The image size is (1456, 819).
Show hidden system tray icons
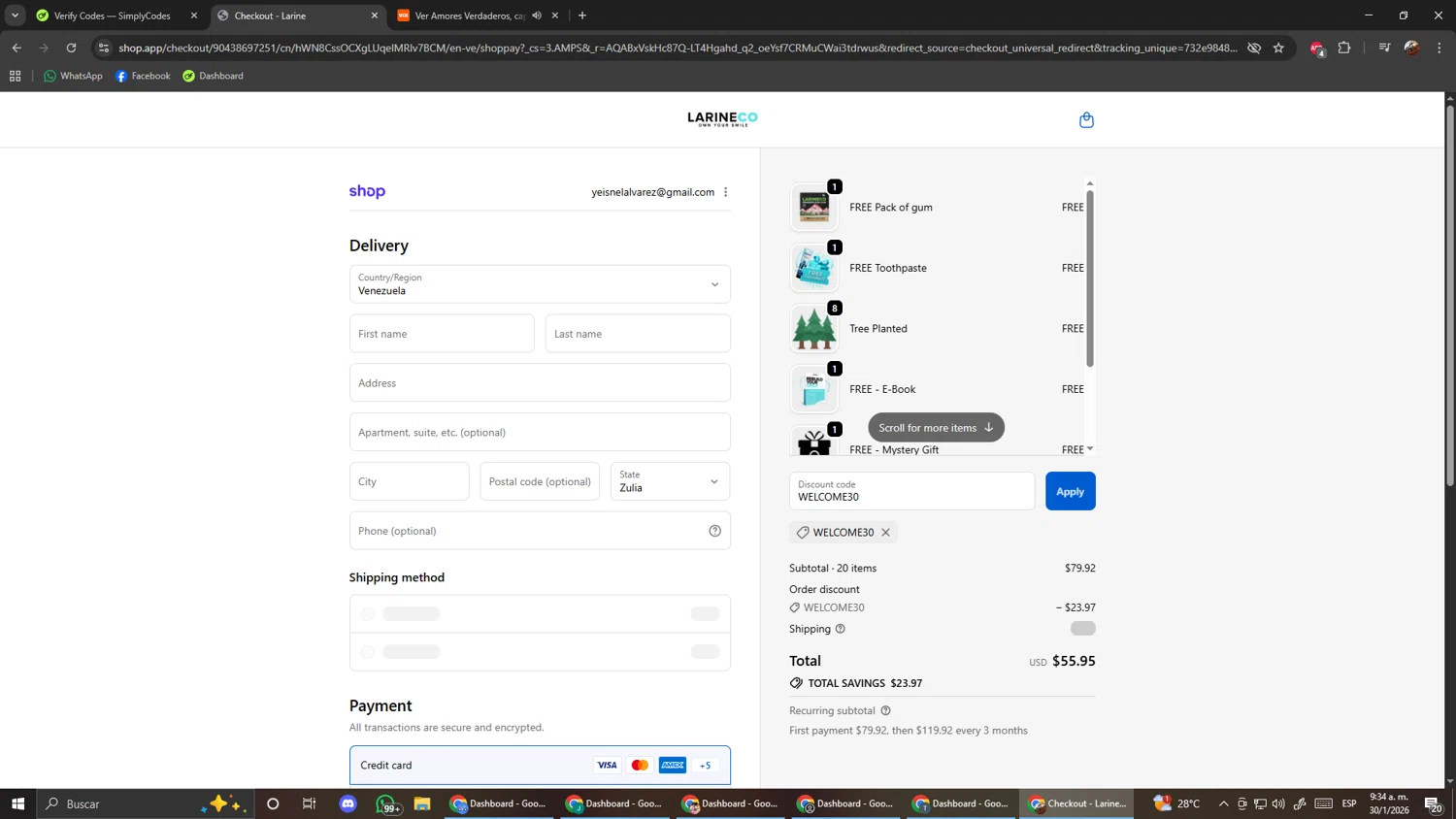pos(1223,803)
